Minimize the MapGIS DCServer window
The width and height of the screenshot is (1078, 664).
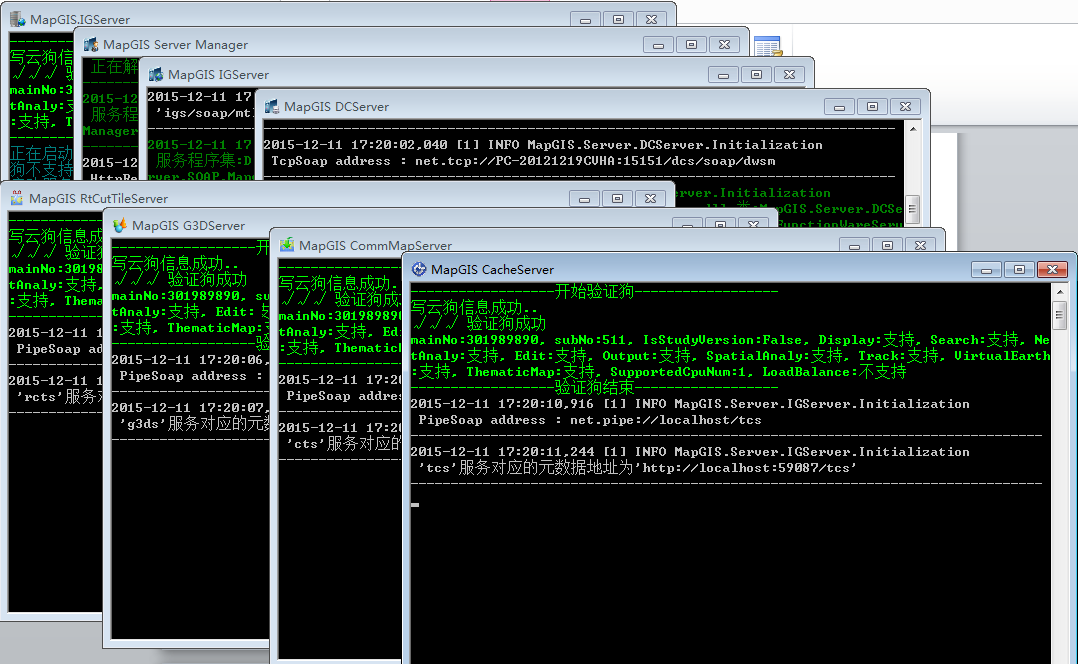[839, 107]
